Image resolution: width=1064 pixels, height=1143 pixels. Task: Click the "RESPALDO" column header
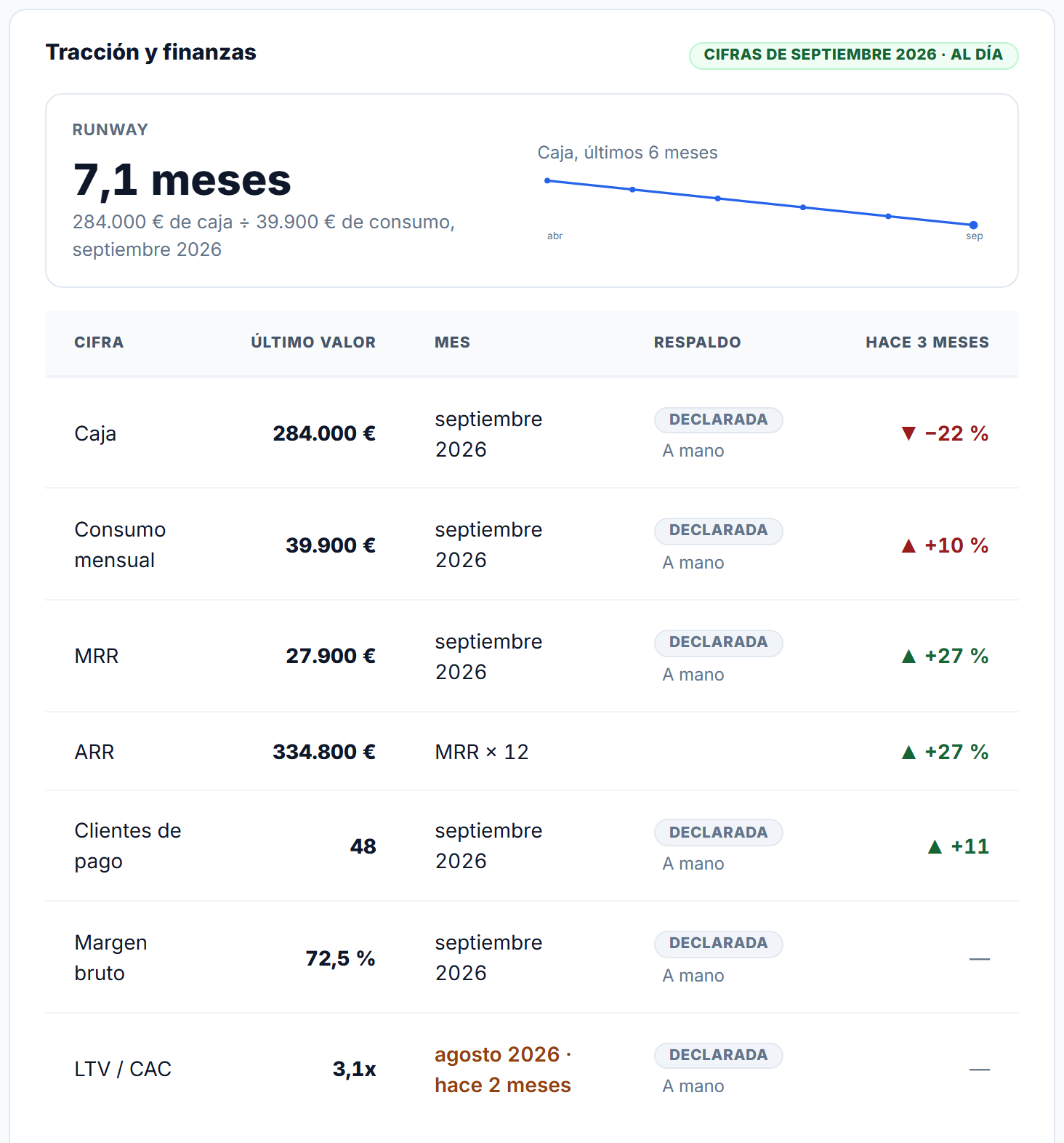pyautogui.click(x=698, y=342)
